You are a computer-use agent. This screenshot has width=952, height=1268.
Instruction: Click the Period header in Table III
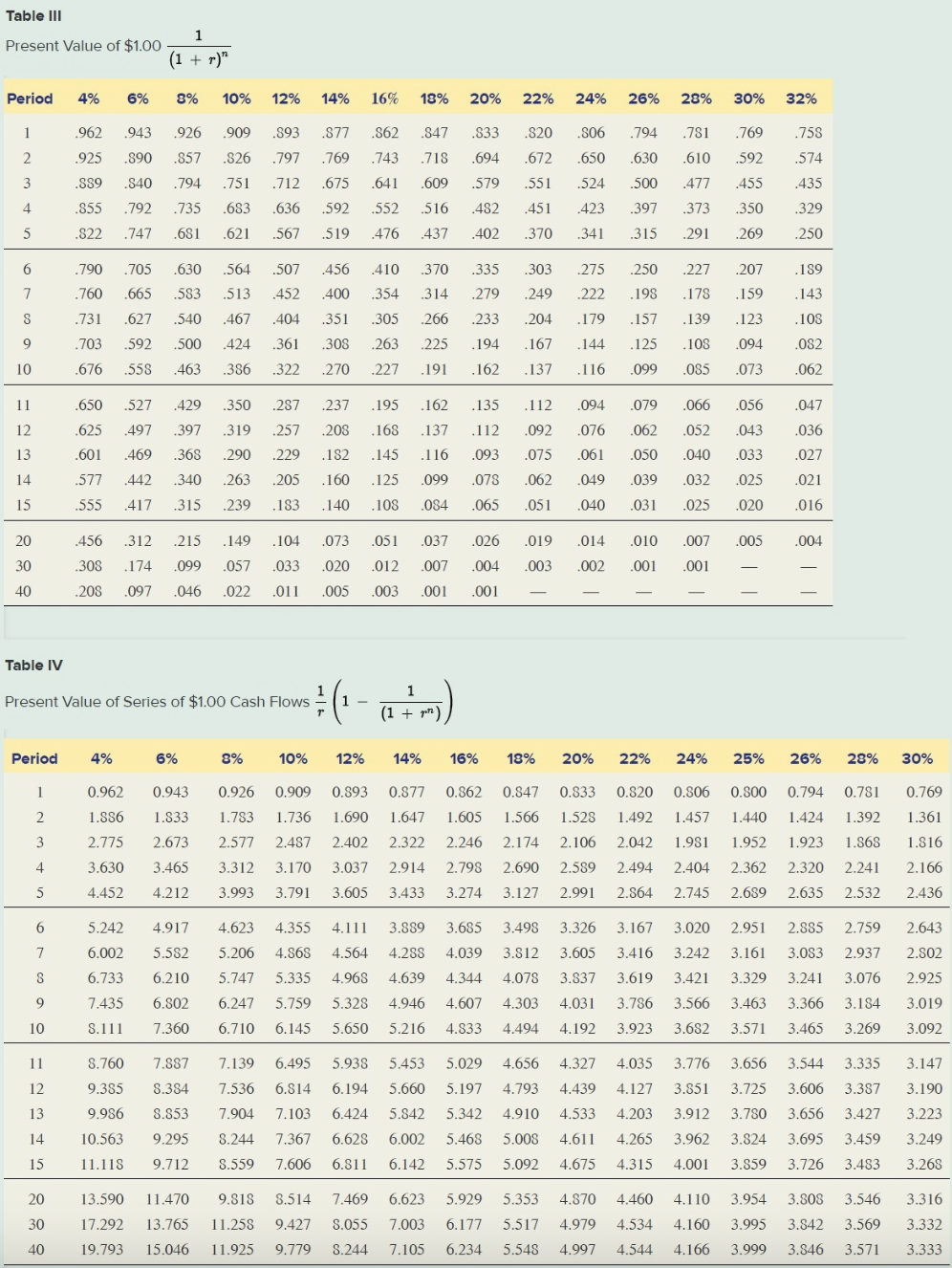[31, 98]
